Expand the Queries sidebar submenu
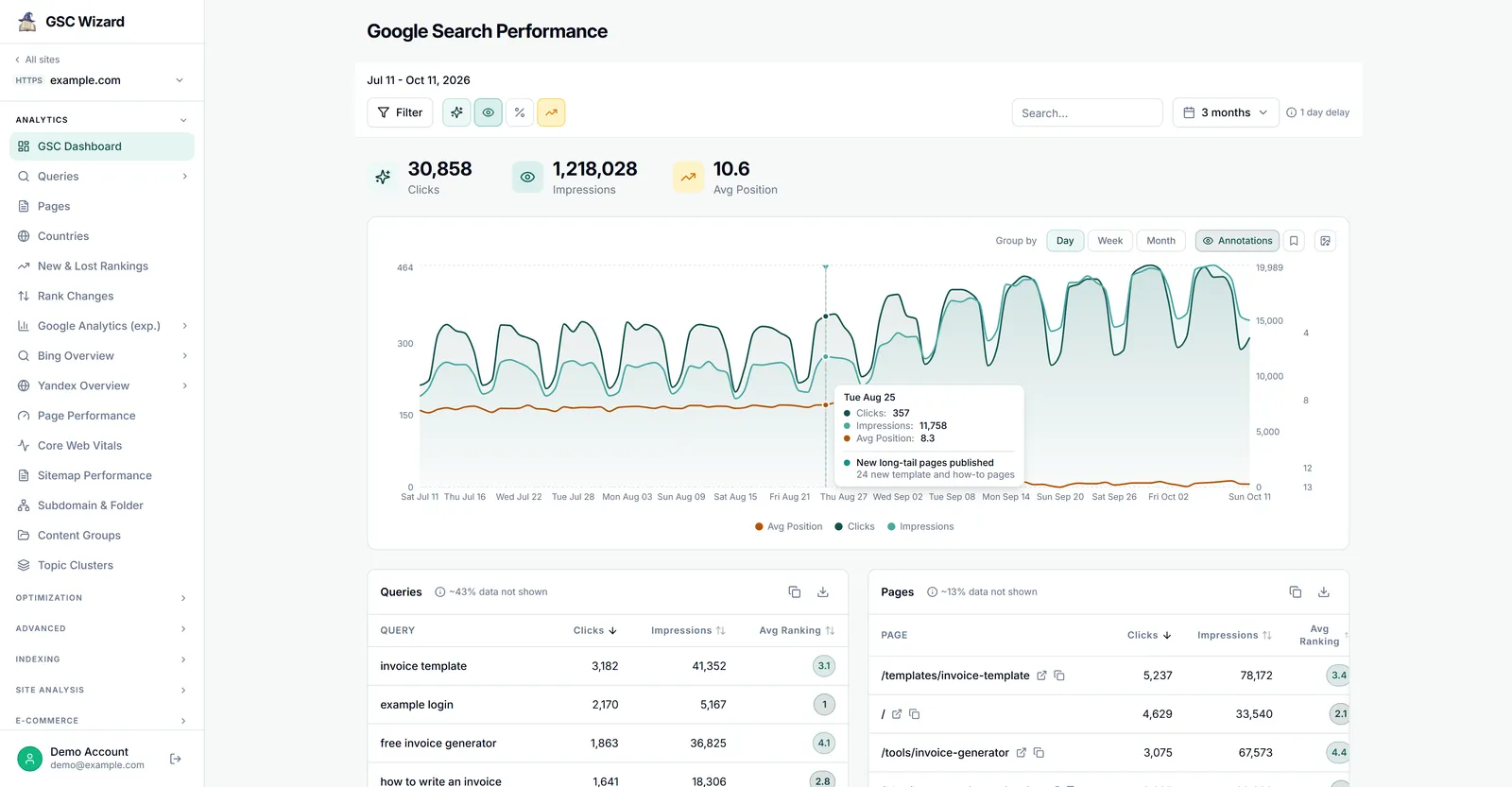This screenshot has height=787, width=1512. click(x=184, y=177)
